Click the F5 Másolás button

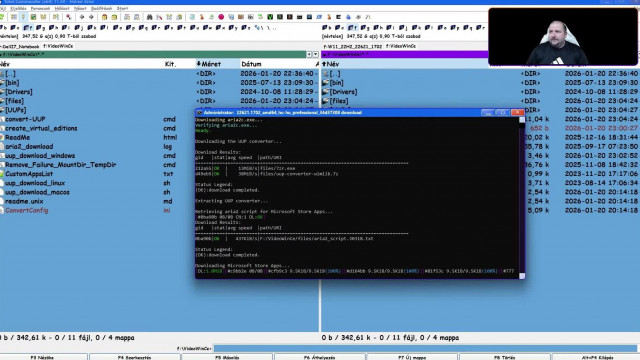(x=227, y=357)
